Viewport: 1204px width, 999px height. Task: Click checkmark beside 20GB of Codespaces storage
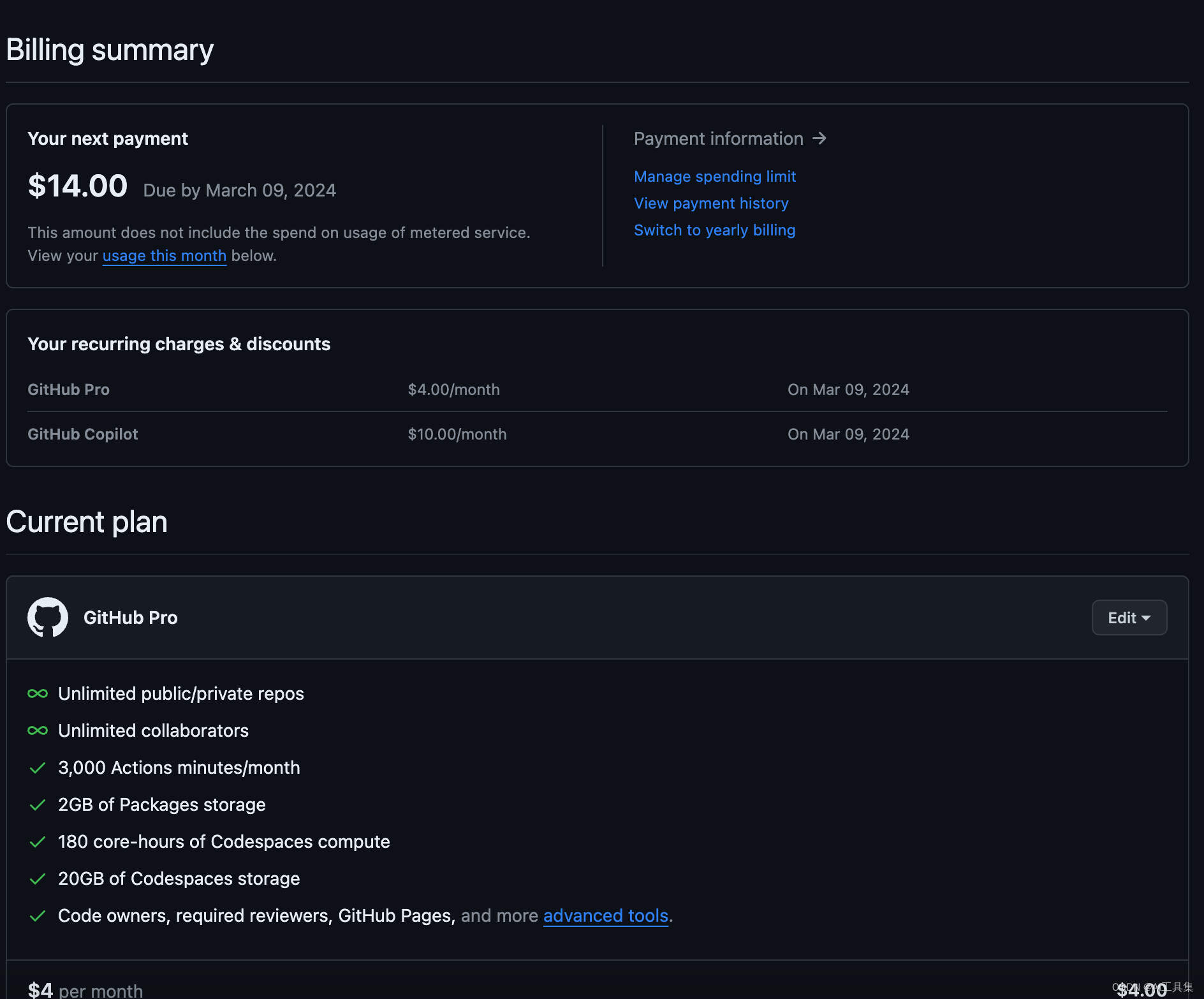[x=38, y=878]
